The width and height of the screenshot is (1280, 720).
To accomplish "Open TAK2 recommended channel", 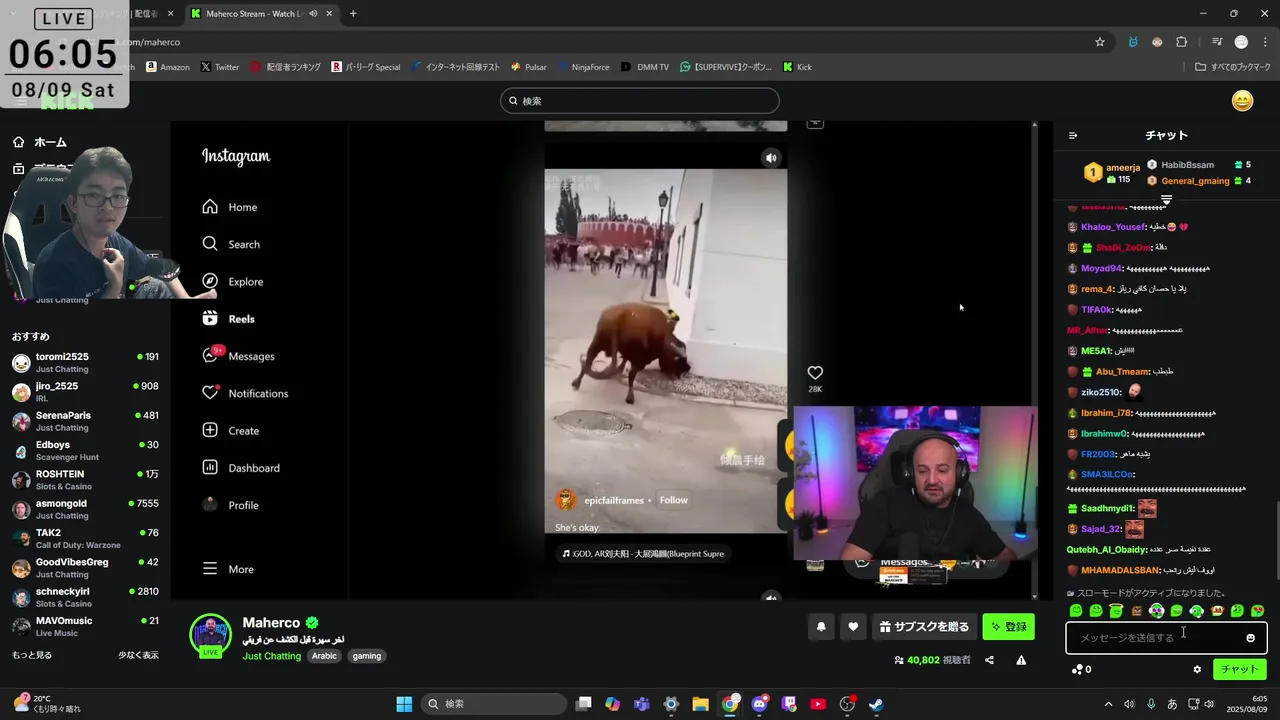I will coord(86,538).
